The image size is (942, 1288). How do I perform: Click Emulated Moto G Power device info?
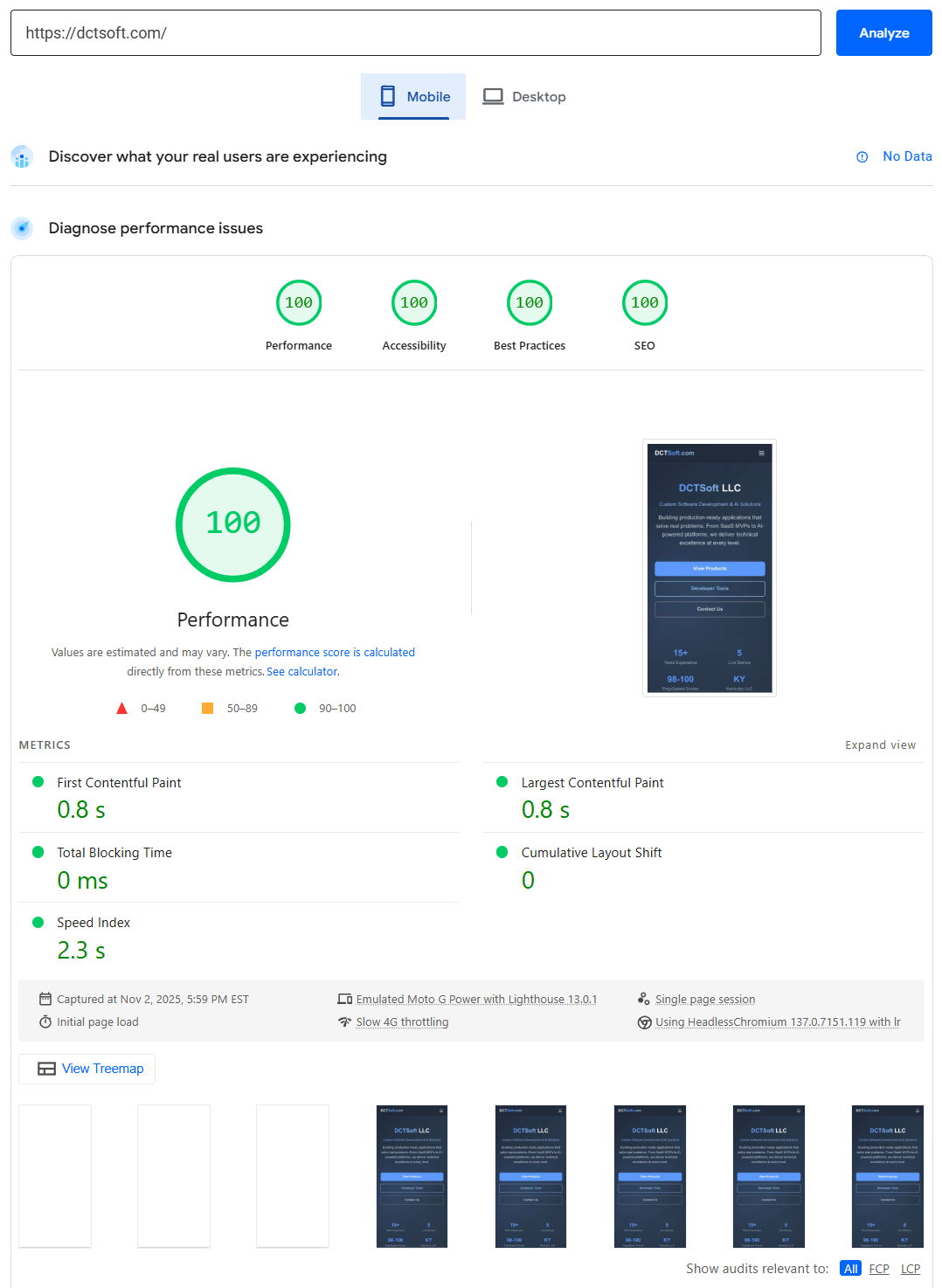click(476, 1000)
